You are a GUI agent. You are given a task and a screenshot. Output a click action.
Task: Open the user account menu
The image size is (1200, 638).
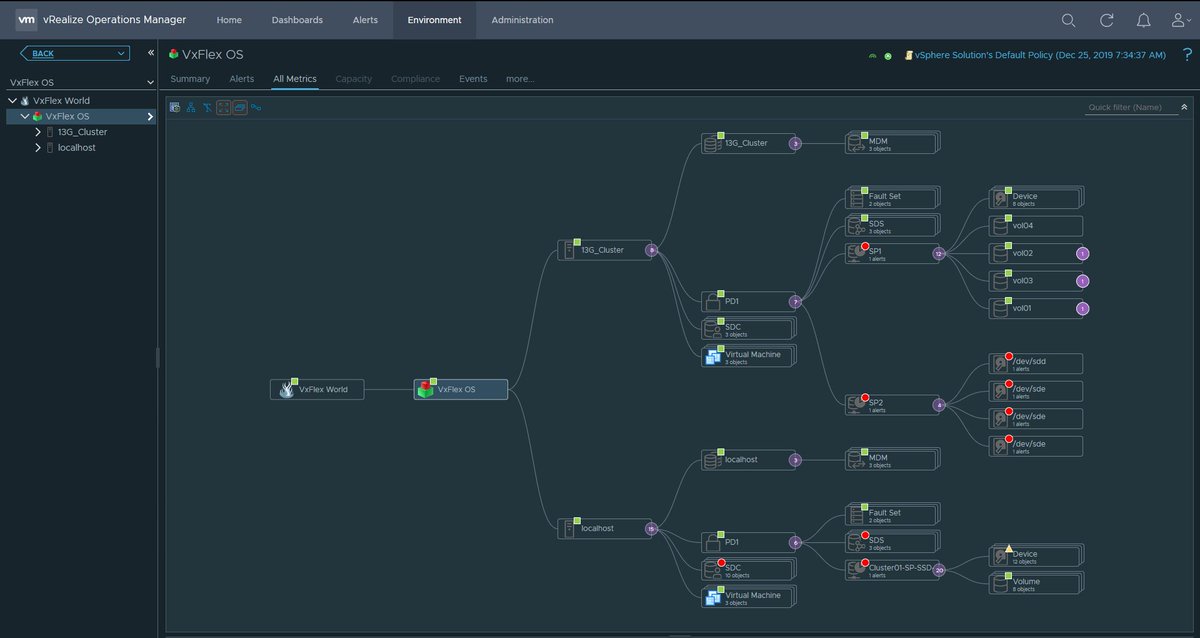coord(1179,20)
